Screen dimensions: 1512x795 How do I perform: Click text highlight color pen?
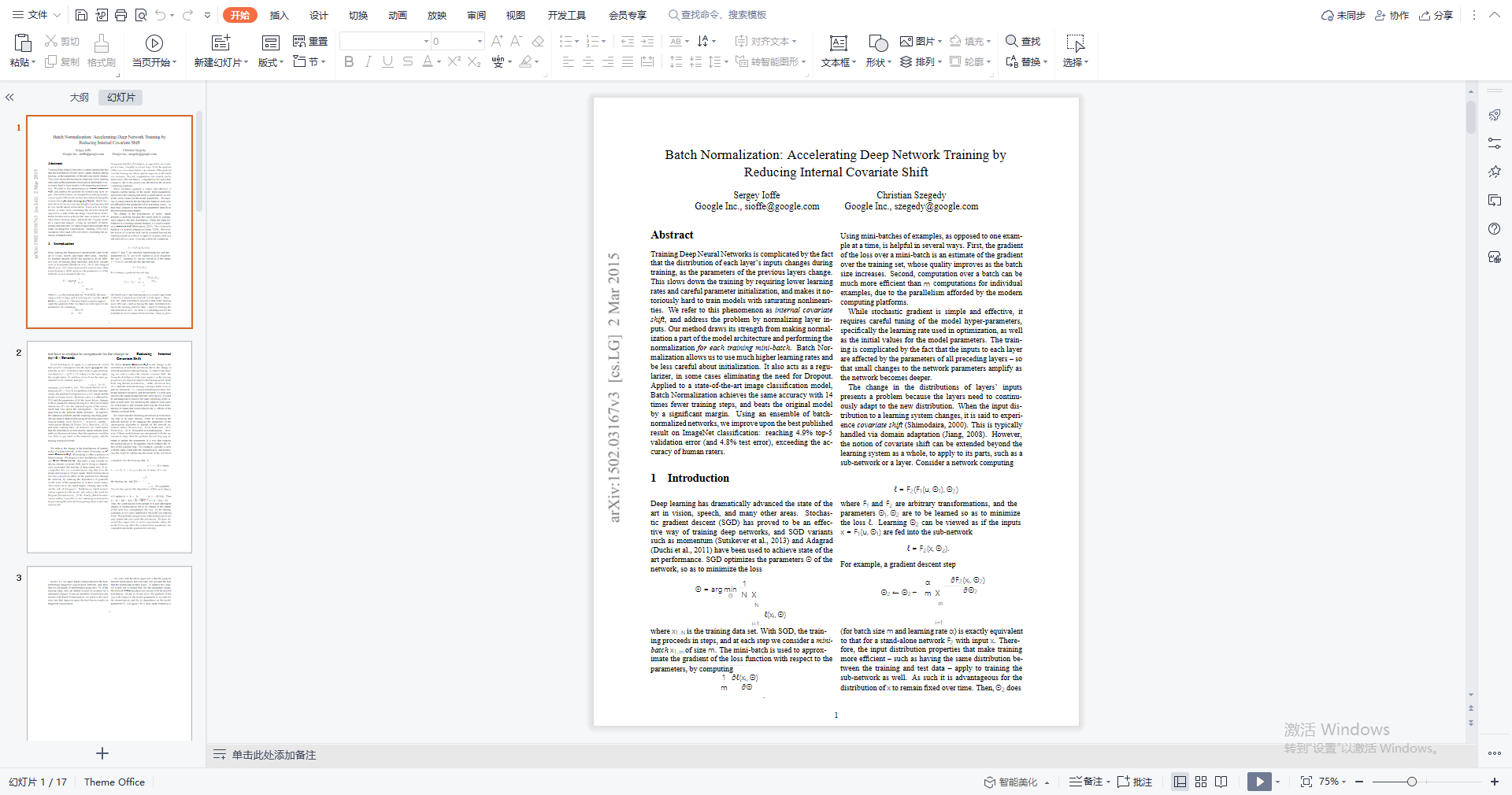click(525, 61)
